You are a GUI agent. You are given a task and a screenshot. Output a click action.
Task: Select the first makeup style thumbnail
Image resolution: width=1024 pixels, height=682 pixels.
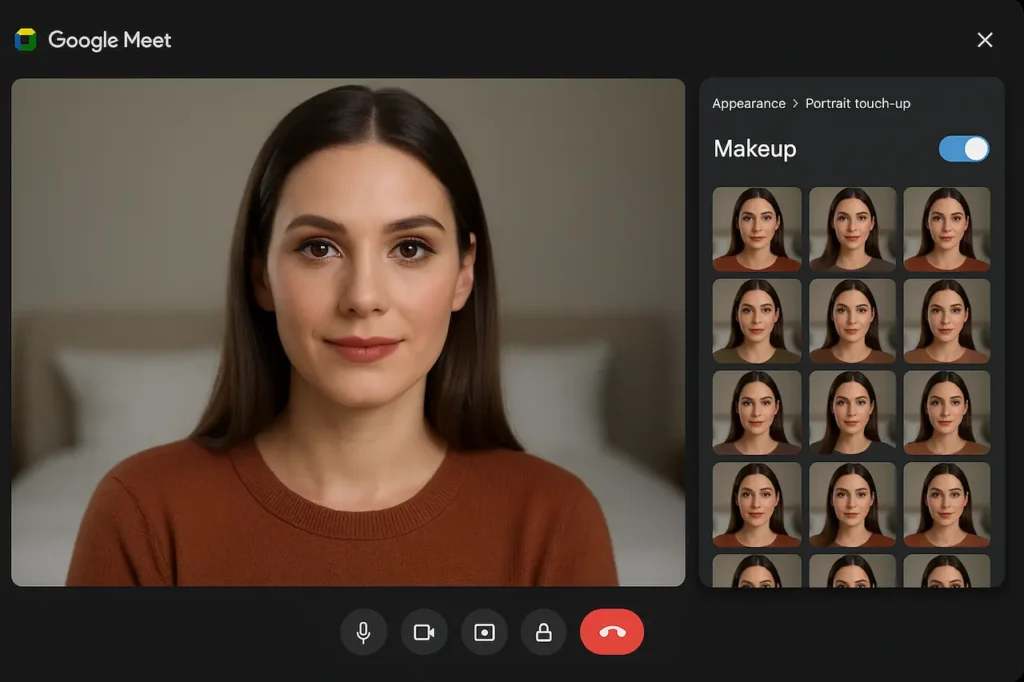tap(756, 229)
